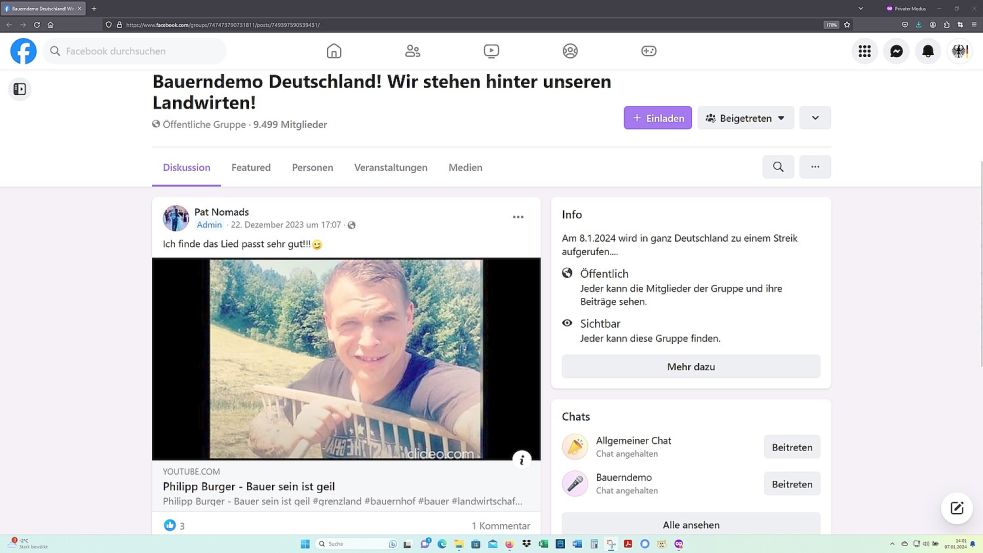The height and width of the screenshot is (553, 983).
Task: Open browser tab list dropdown arrow
Action: 861,9
